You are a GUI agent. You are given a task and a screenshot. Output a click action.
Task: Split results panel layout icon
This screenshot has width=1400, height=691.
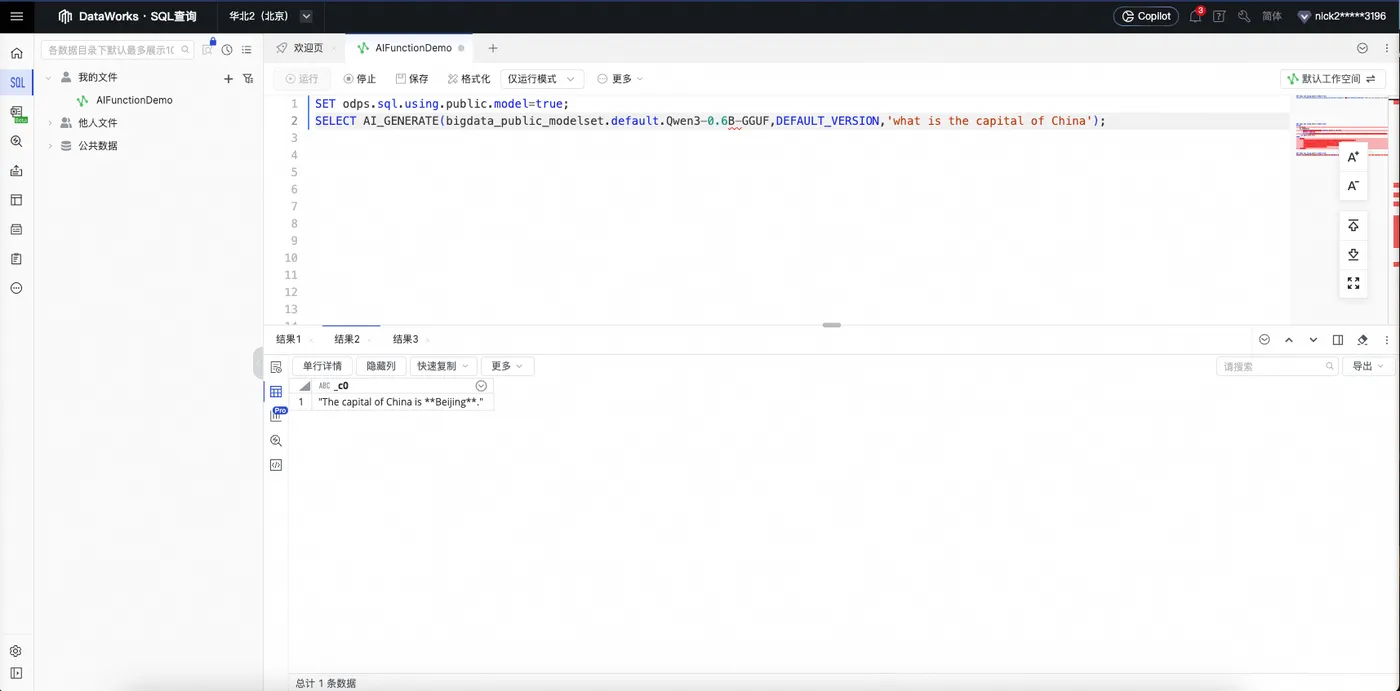pyautogui.click(x=1338, y=340)
